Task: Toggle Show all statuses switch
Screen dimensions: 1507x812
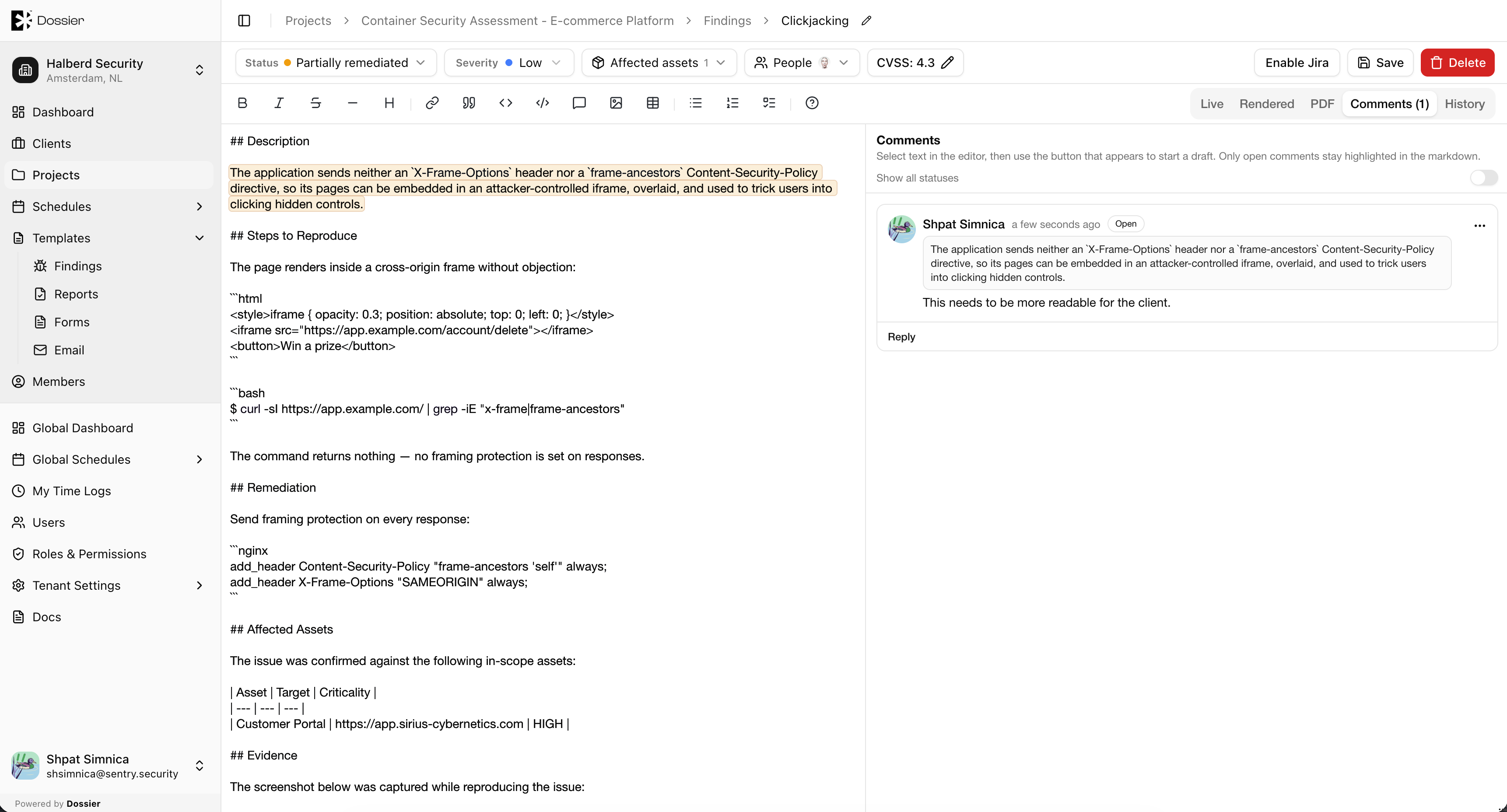Action: coord(1484,178)
